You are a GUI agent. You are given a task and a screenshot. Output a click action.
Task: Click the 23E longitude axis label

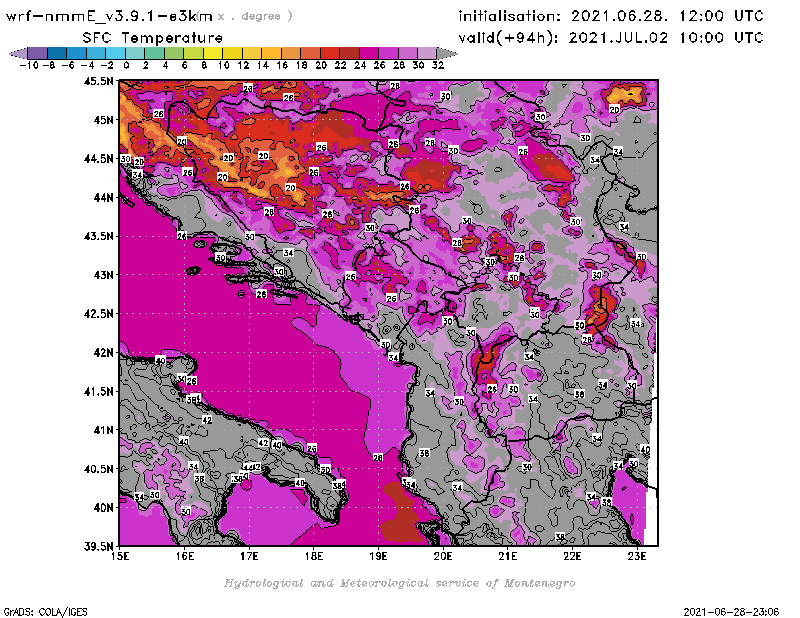coord(637,556)
